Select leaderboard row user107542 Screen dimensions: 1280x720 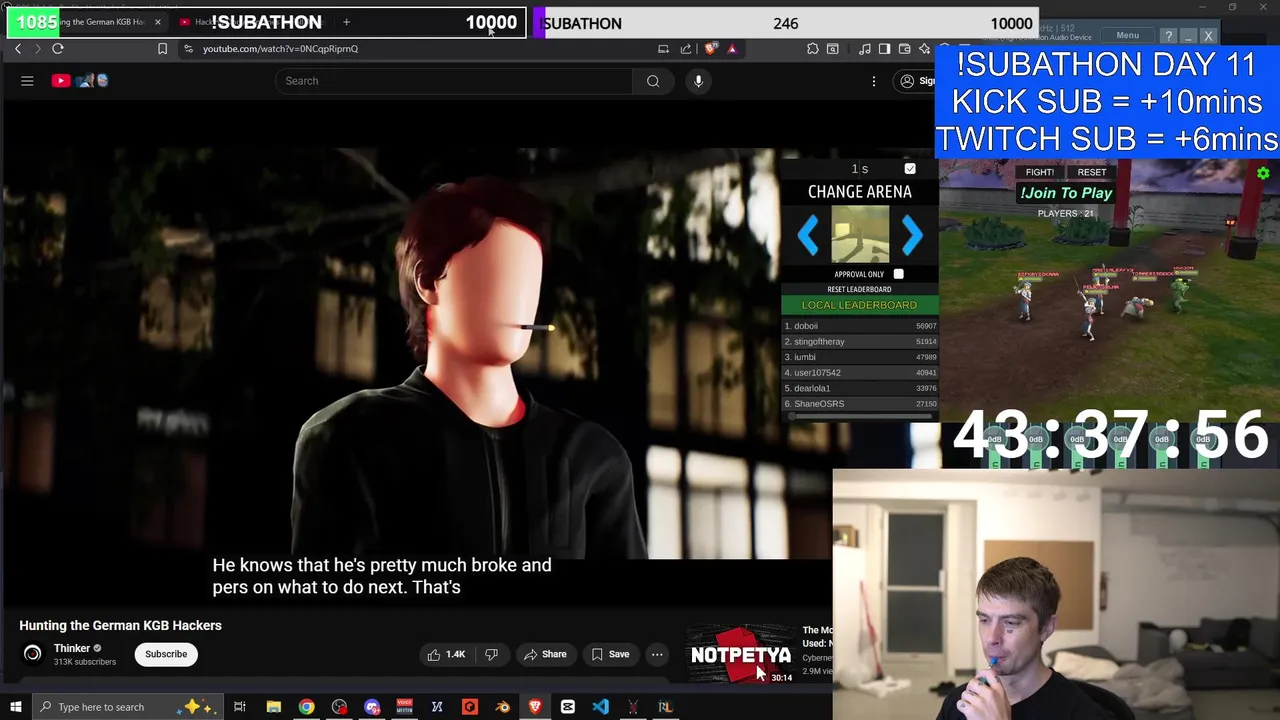click(860, 372)
